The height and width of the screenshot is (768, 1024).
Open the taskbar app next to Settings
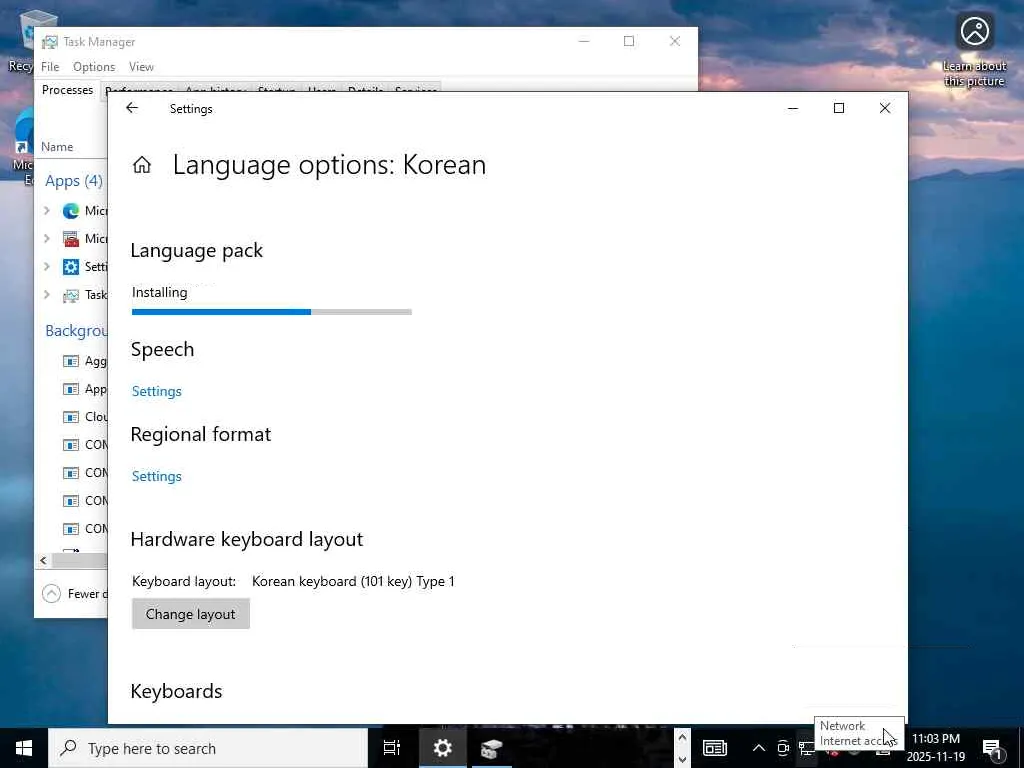(490, 748)
